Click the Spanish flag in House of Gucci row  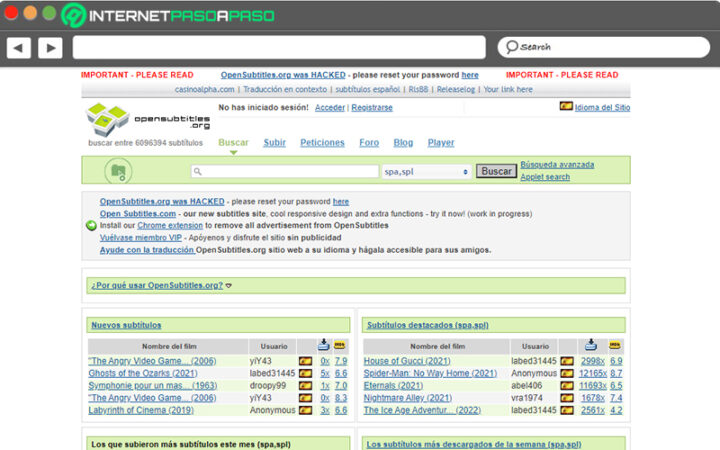[x=566, y=361]
